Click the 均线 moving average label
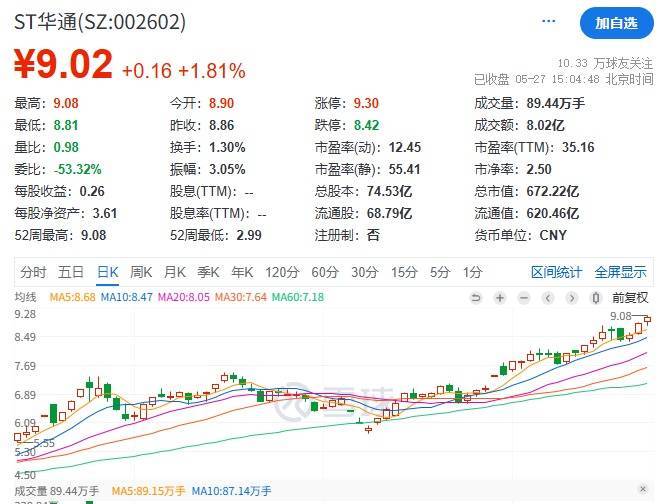Viewport: 670px width, 504px height. pos(25,297)
